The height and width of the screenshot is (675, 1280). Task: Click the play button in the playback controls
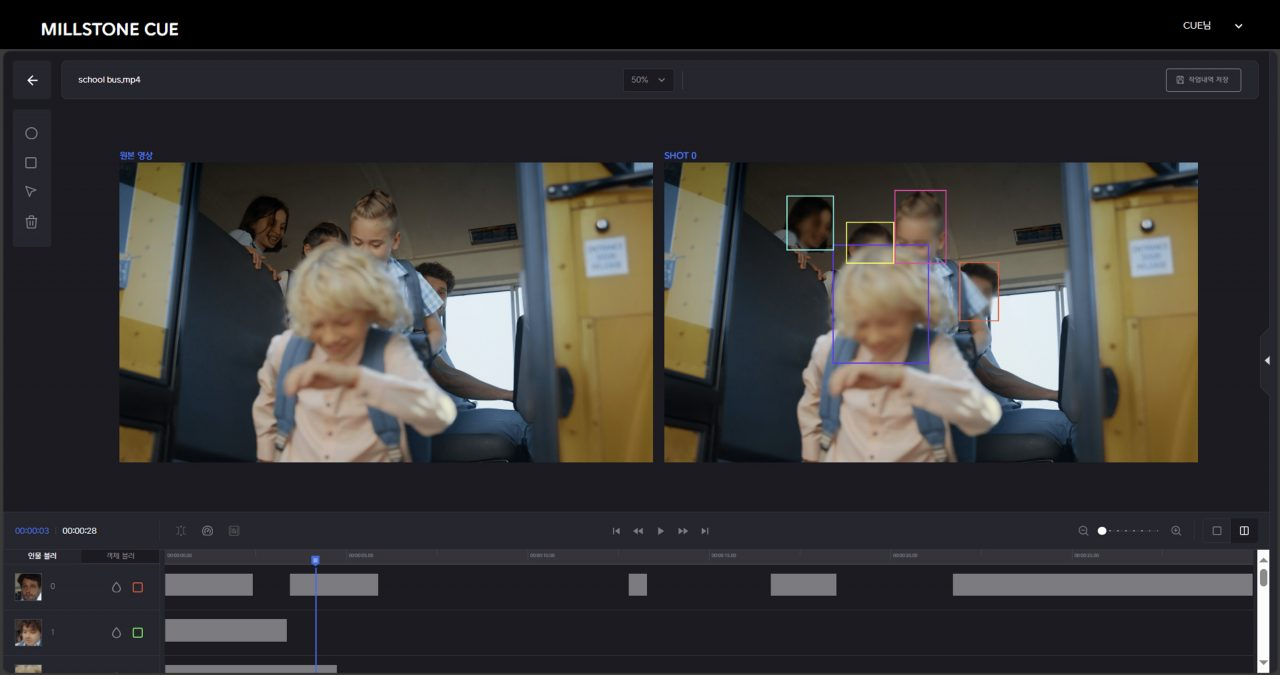(x=661, y=530)
